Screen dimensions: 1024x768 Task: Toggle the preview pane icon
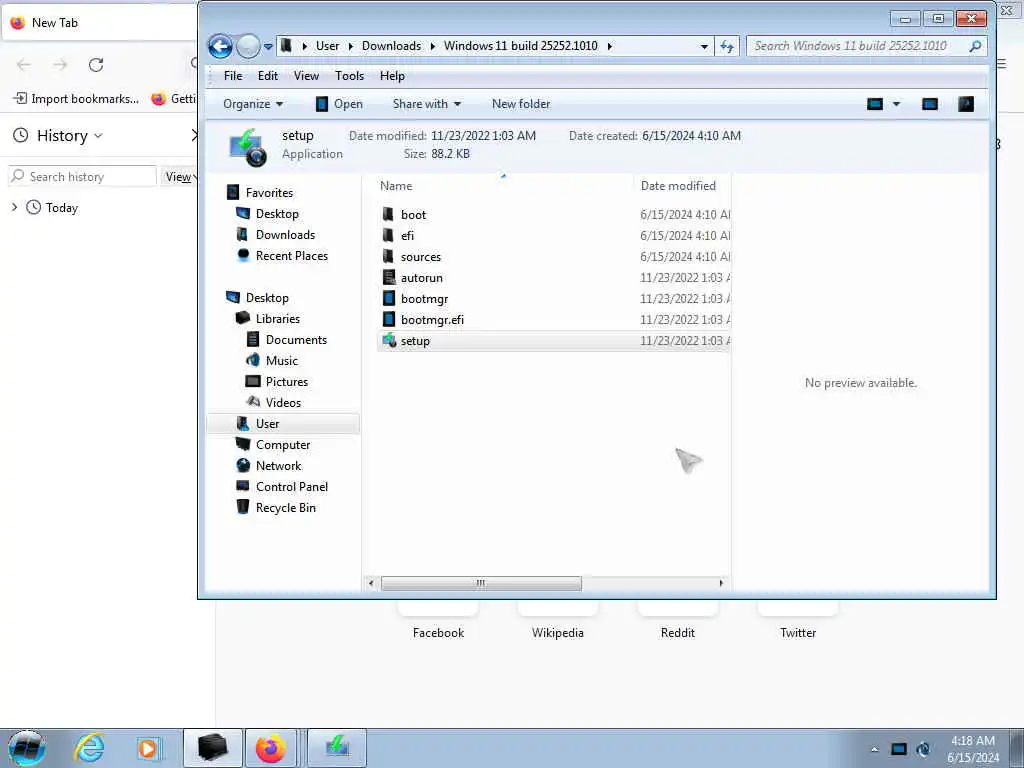pos(929,104)
